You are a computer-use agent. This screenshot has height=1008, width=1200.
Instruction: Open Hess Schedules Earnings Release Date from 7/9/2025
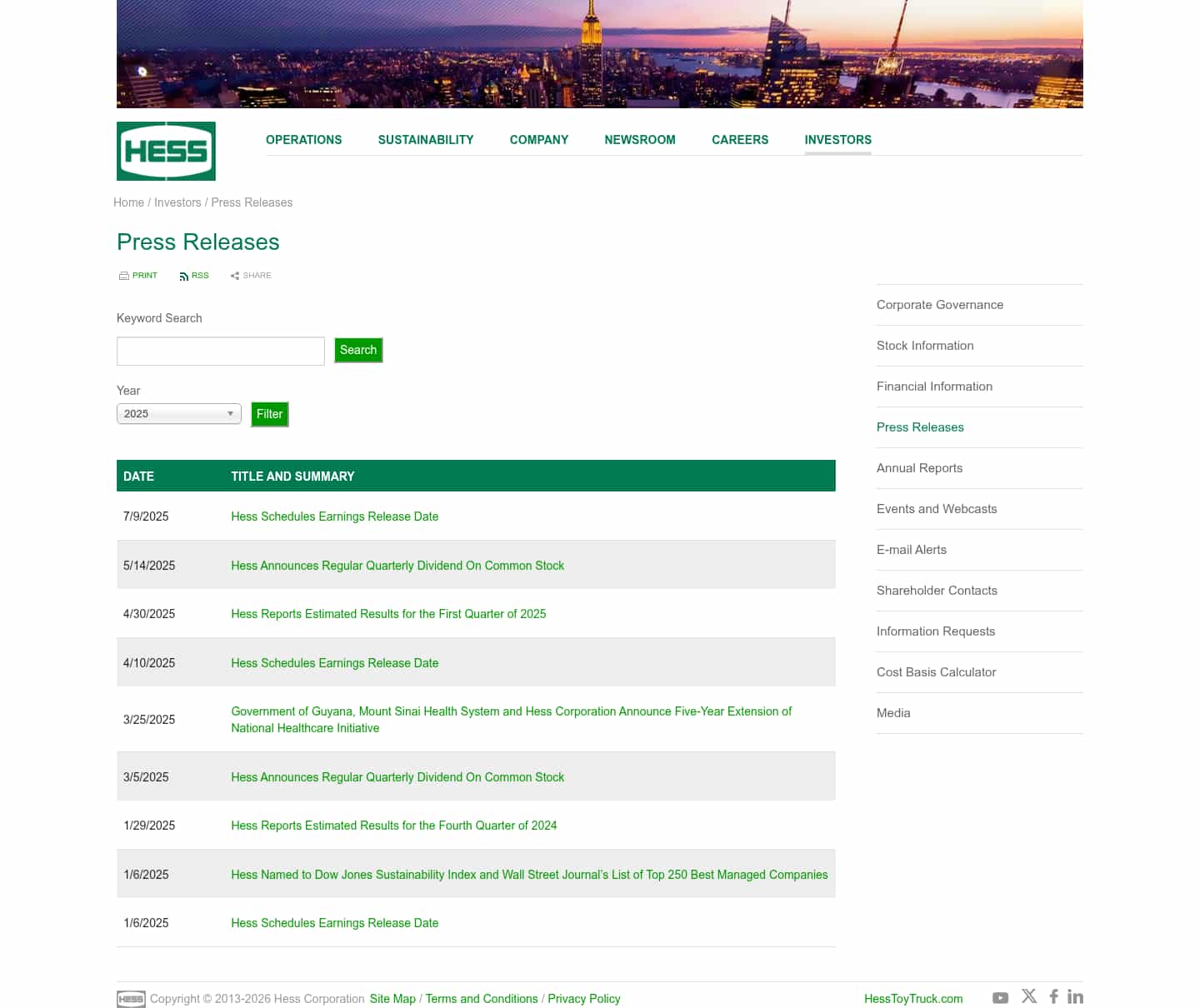click(334, 516)
